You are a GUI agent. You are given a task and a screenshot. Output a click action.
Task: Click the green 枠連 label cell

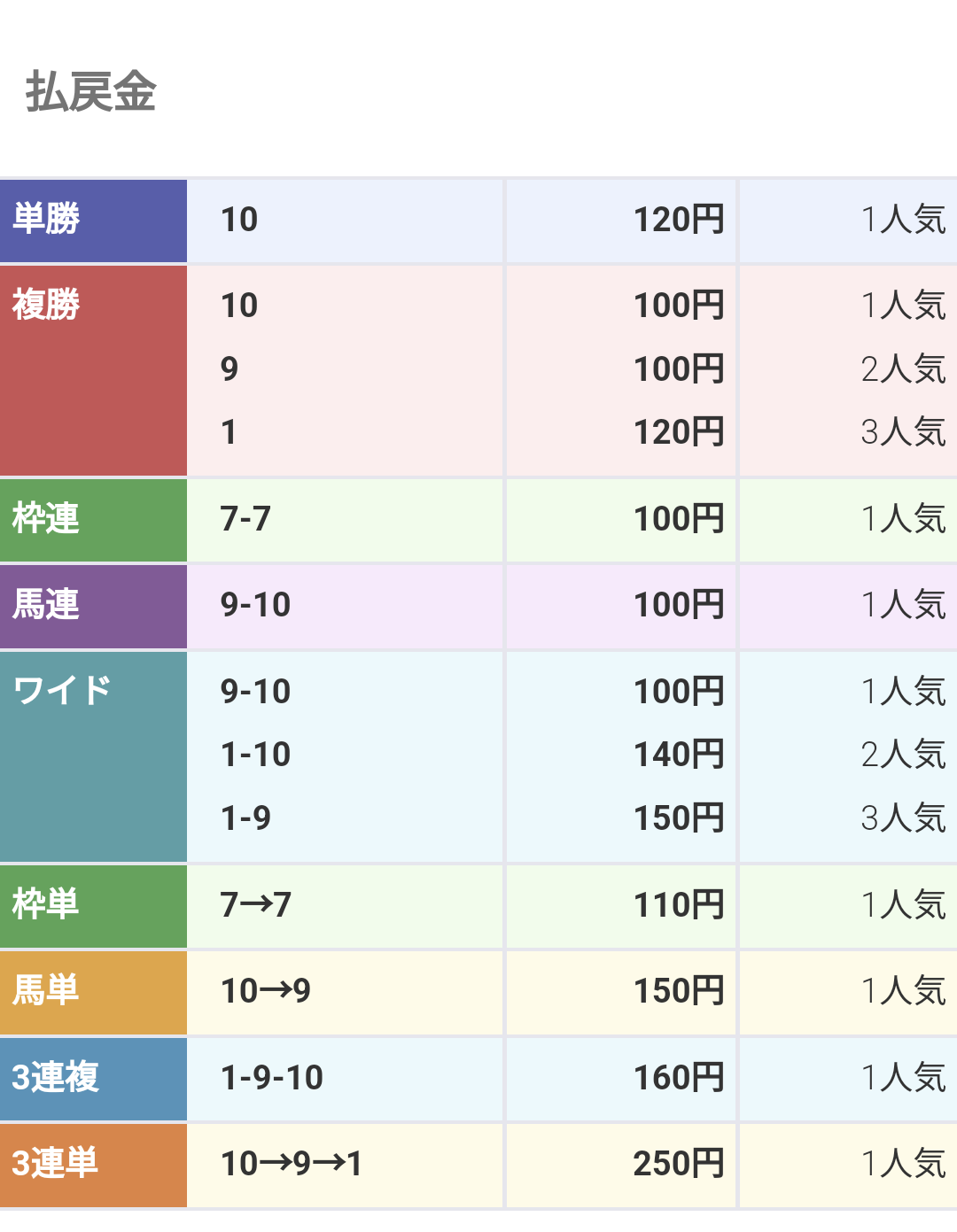93,520
